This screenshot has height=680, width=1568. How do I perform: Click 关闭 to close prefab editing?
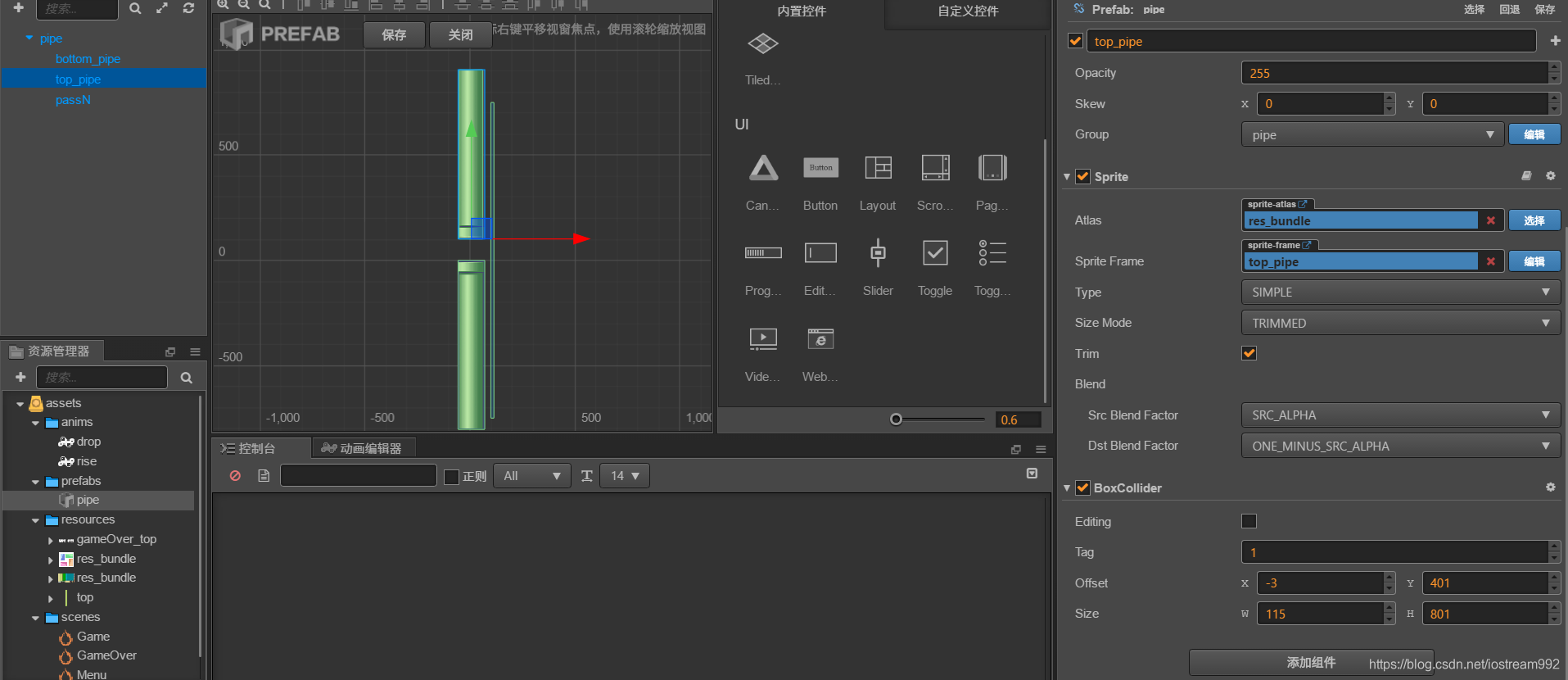(x=460, y=34)
